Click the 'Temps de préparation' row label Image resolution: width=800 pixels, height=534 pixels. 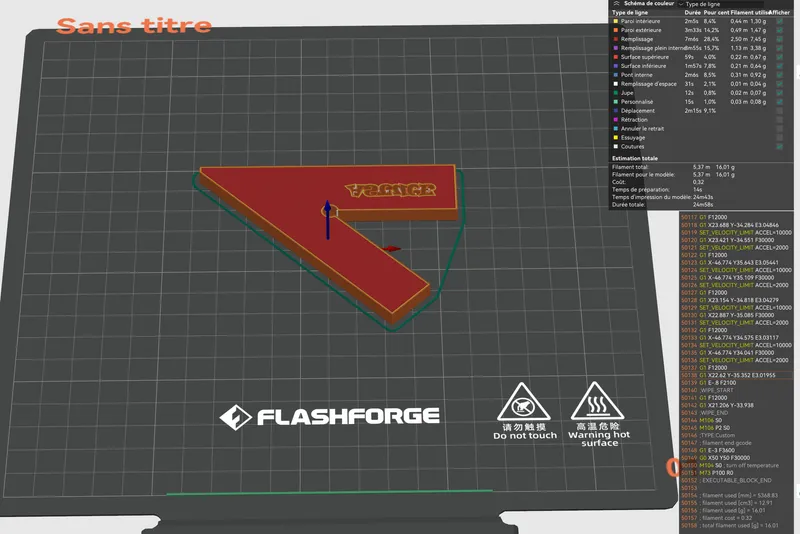click(x=641, y=190)
